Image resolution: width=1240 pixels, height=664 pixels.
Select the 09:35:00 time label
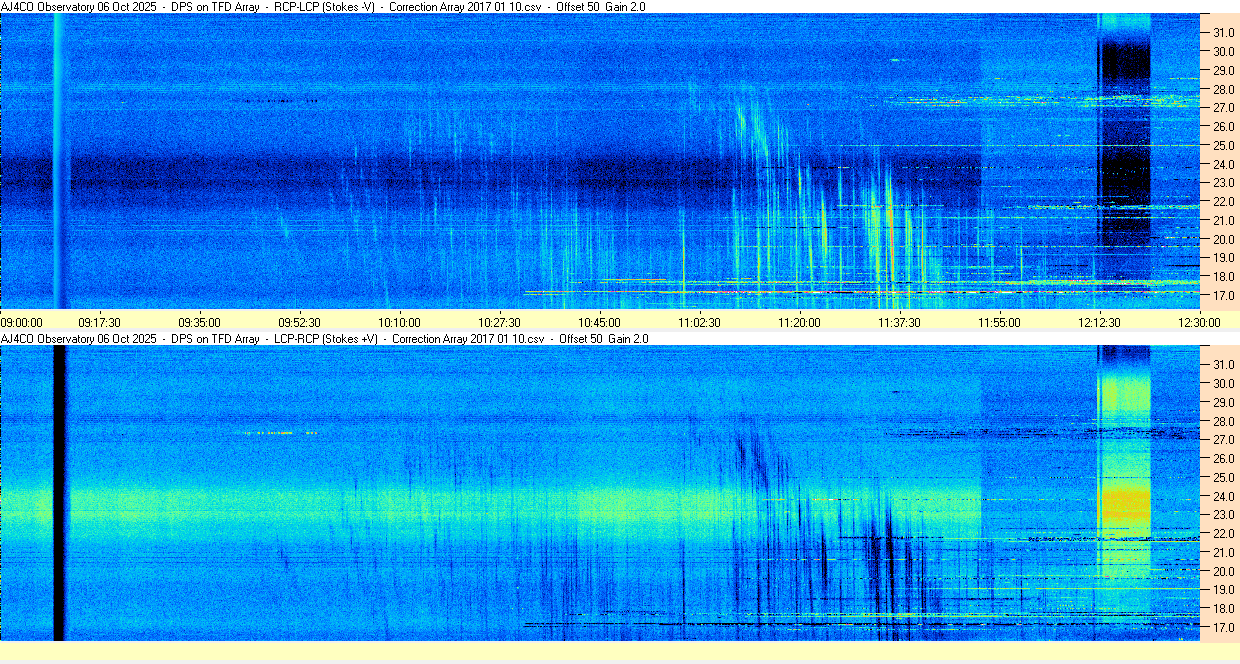200,323
